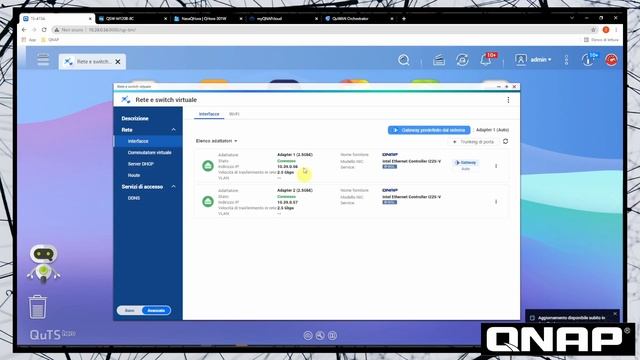The height and width of the screenshot is (360, 640).
Task: Open the three-dot menu of Rete e switch virtuale window
Action: coord(508,100)
